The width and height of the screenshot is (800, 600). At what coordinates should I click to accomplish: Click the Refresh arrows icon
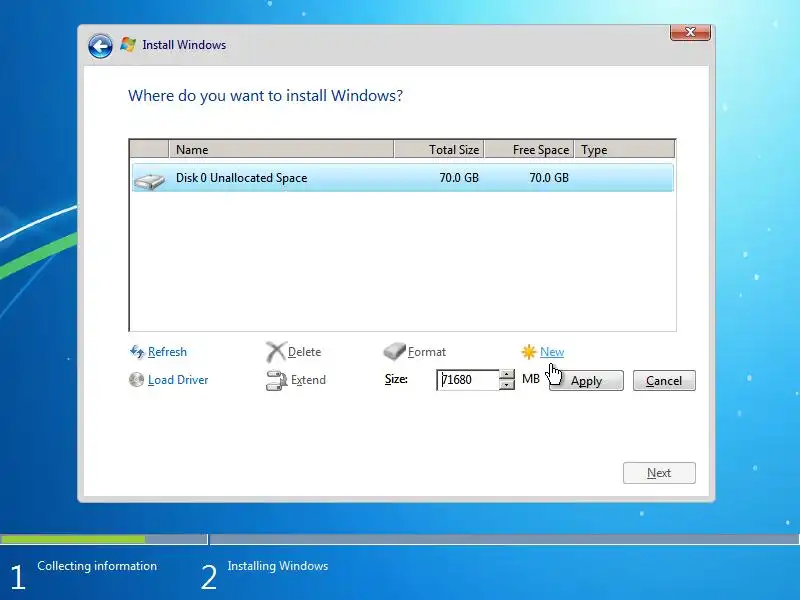point(137,351)
